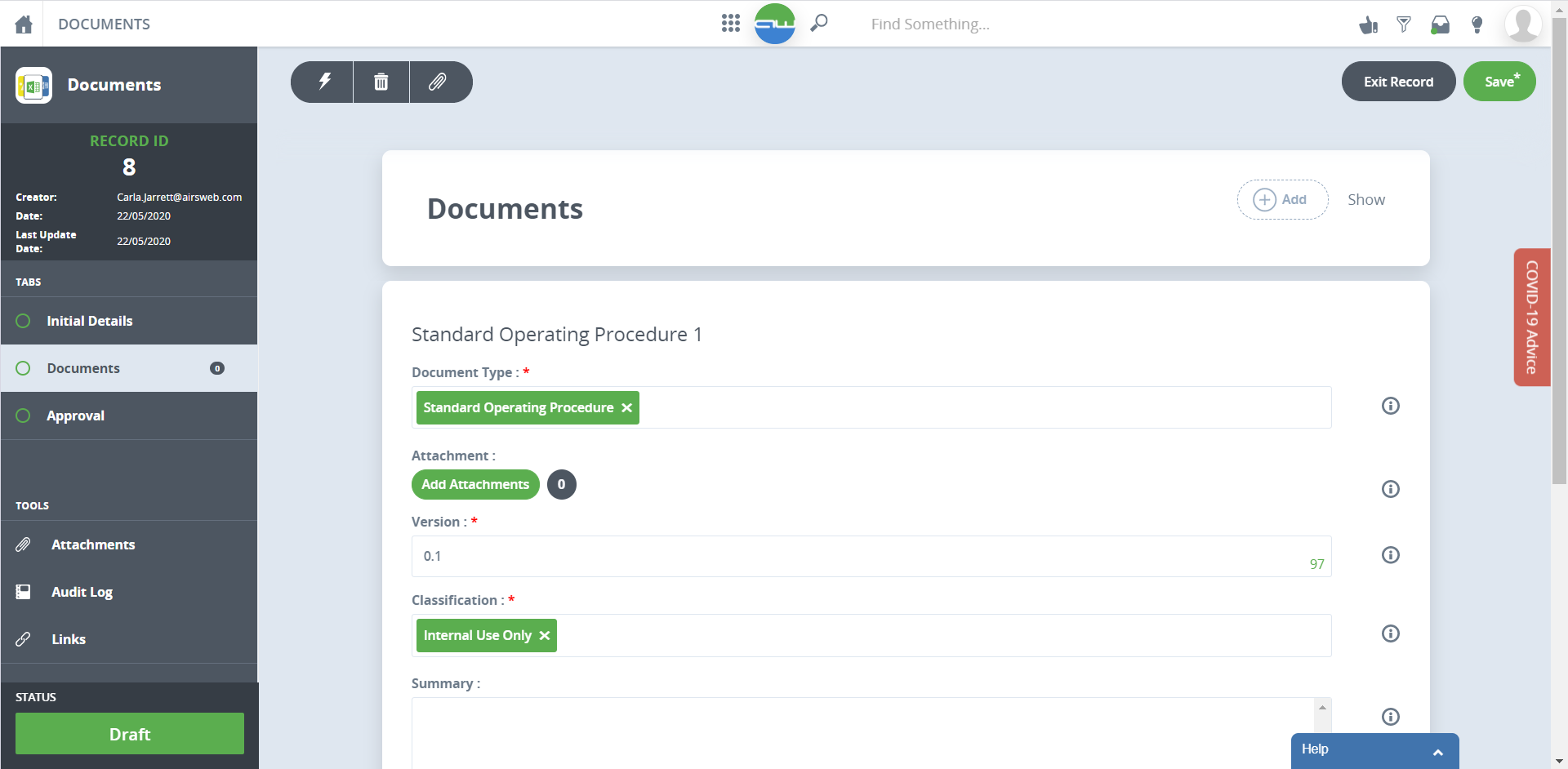Click the Draft status bar

click(x=129, y=734)
